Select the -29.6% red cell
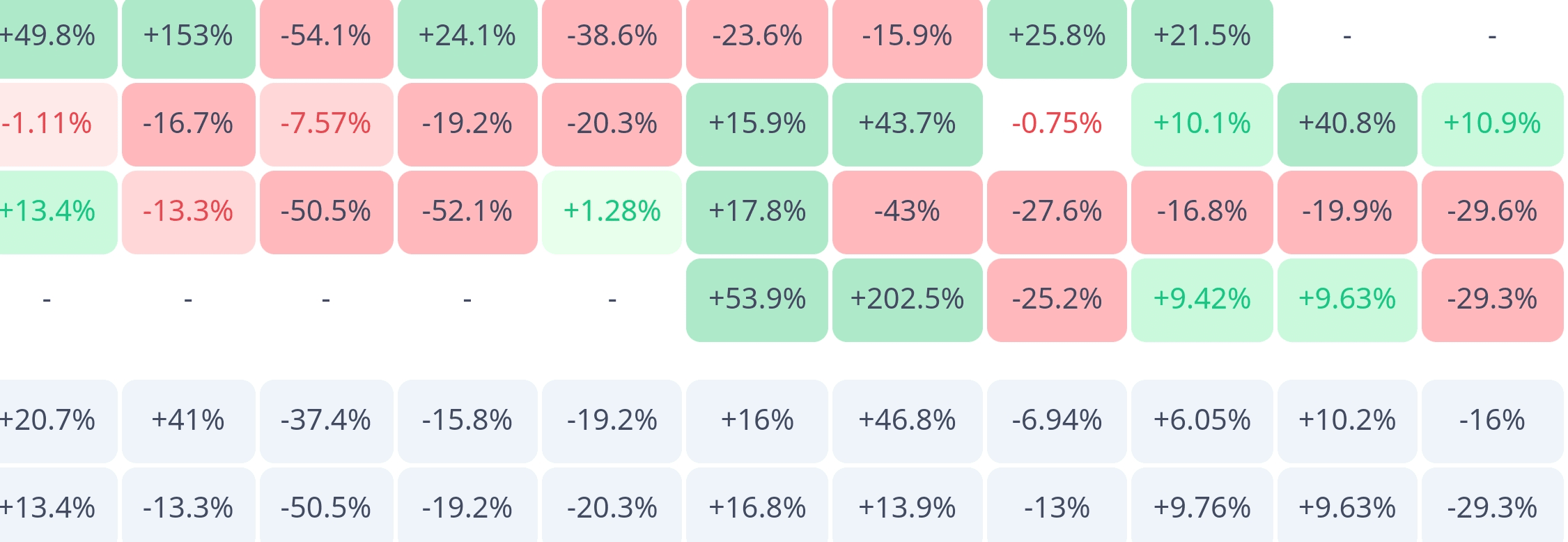The image size is (1568, 542). click(x=1492, y=212)
